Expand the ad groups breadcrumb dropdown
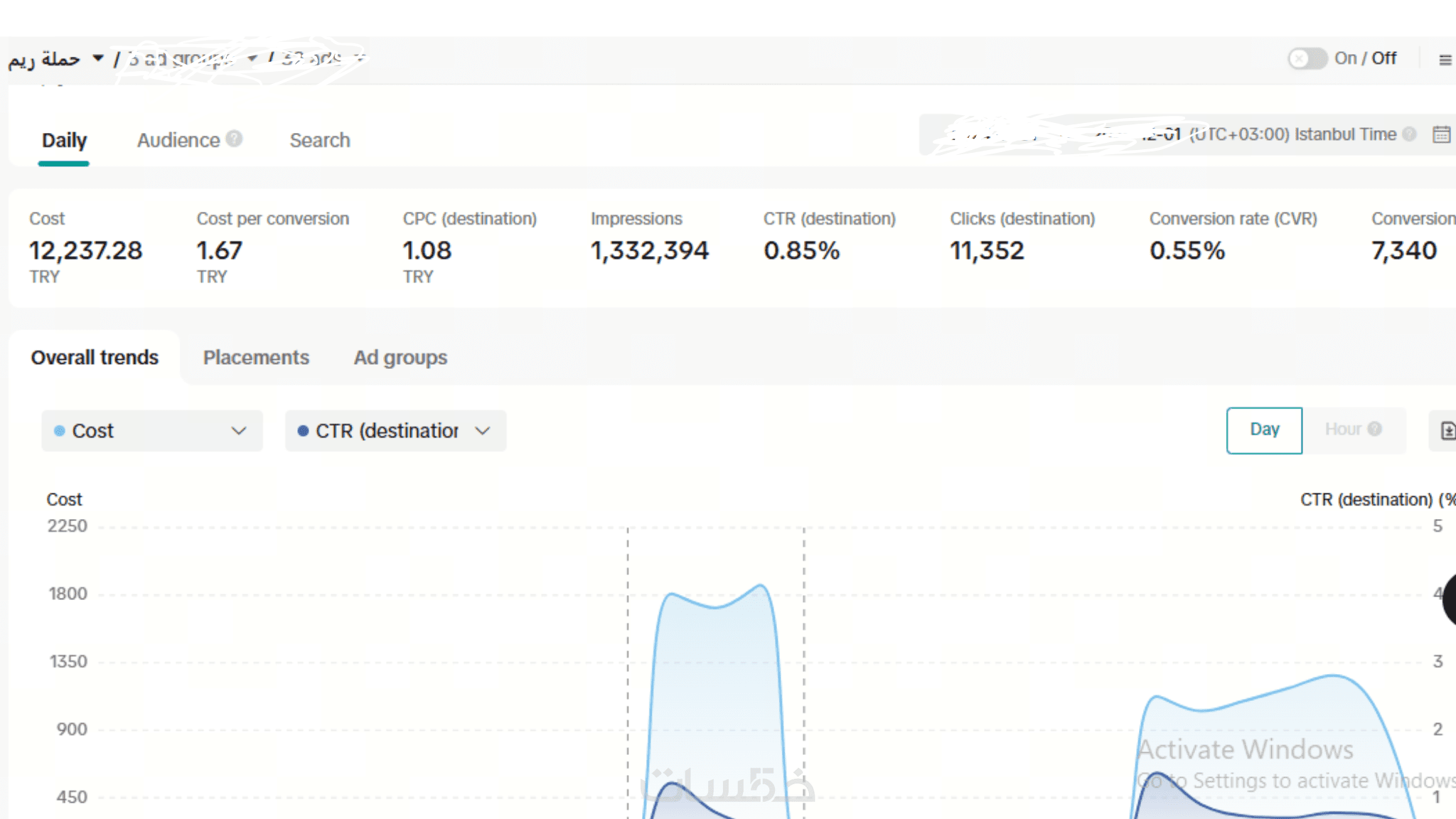The height and width of the screenshot is (819, 1456). (252, 58)
